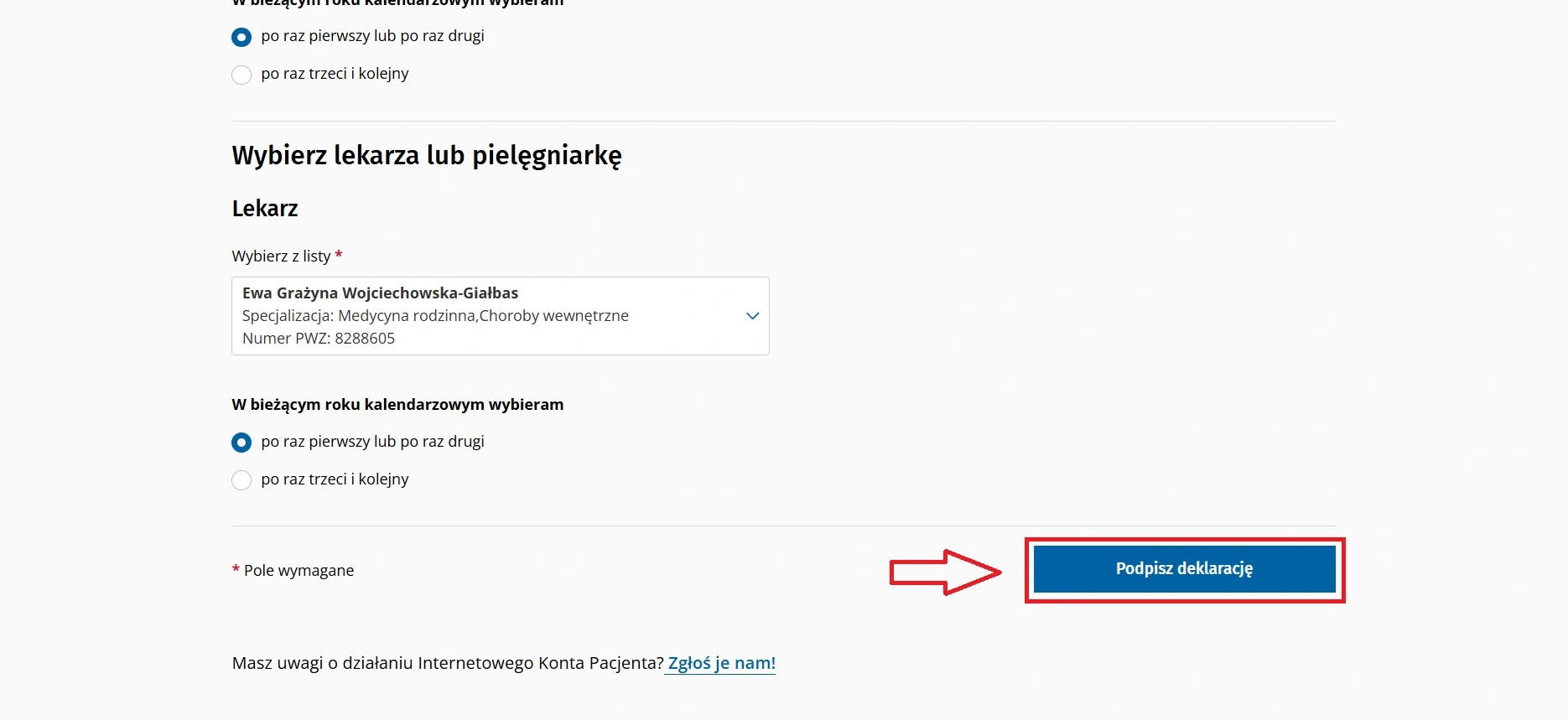Click the "W bieżącym roku kalendarzowym wybieram" label under Lekarz
The width and height of the screenshot is (1568, 720).
point(397,405)
